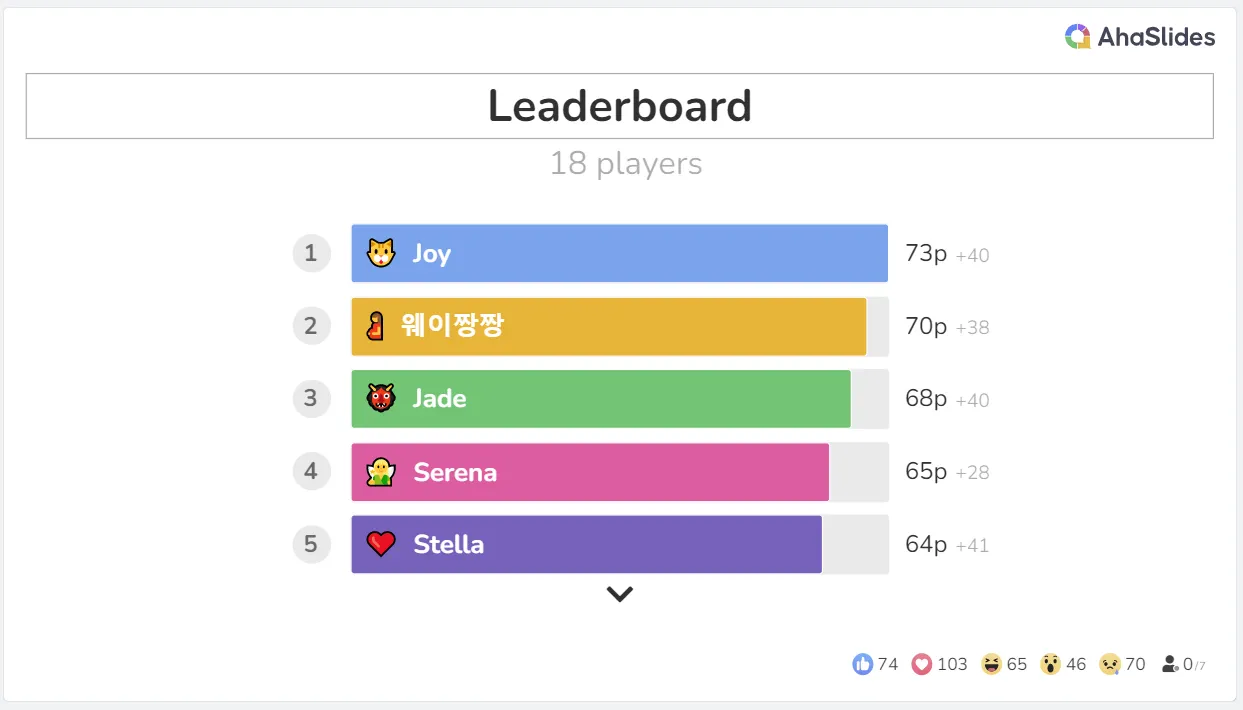This screenshot has width=1243, height=710.
Task: Click Stella's 64p score label
Action: coord(926,544)
